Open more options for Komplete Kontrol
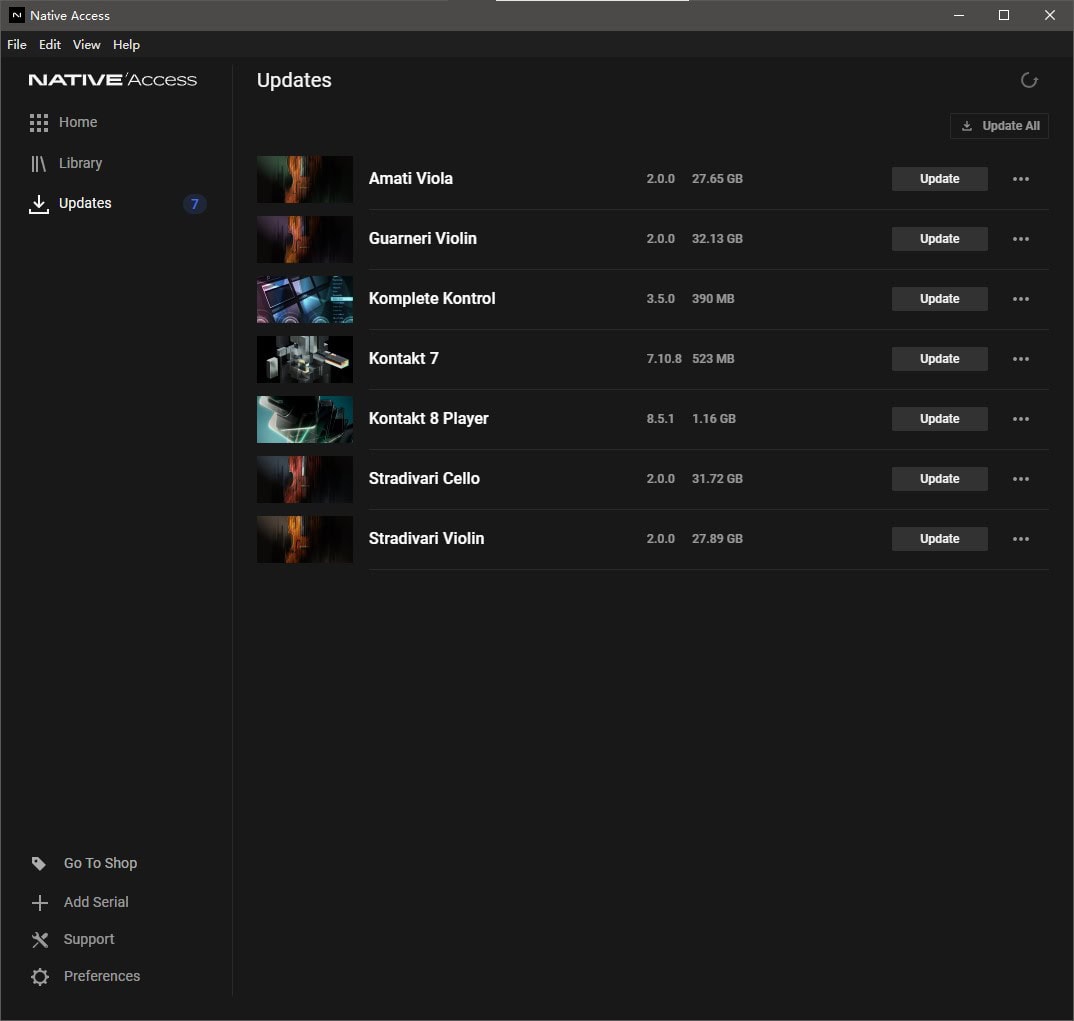 point(1020,299)
